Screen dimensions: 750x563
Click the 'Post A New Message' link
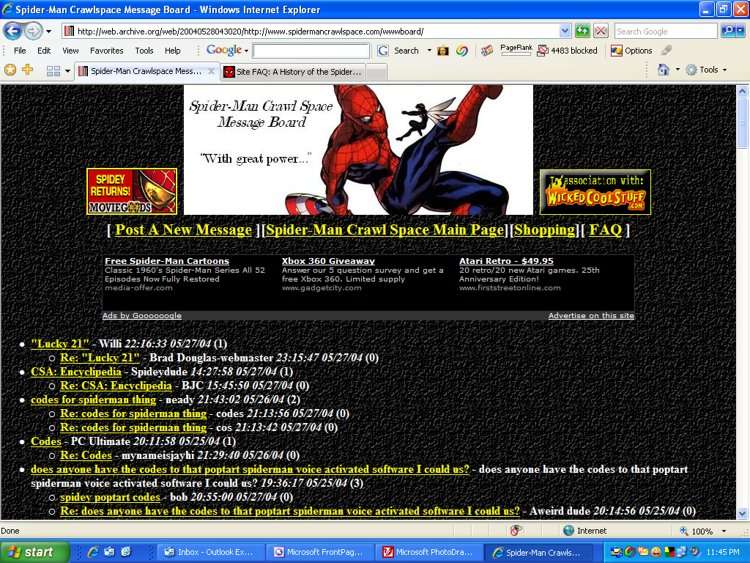(x=183, y=229)
